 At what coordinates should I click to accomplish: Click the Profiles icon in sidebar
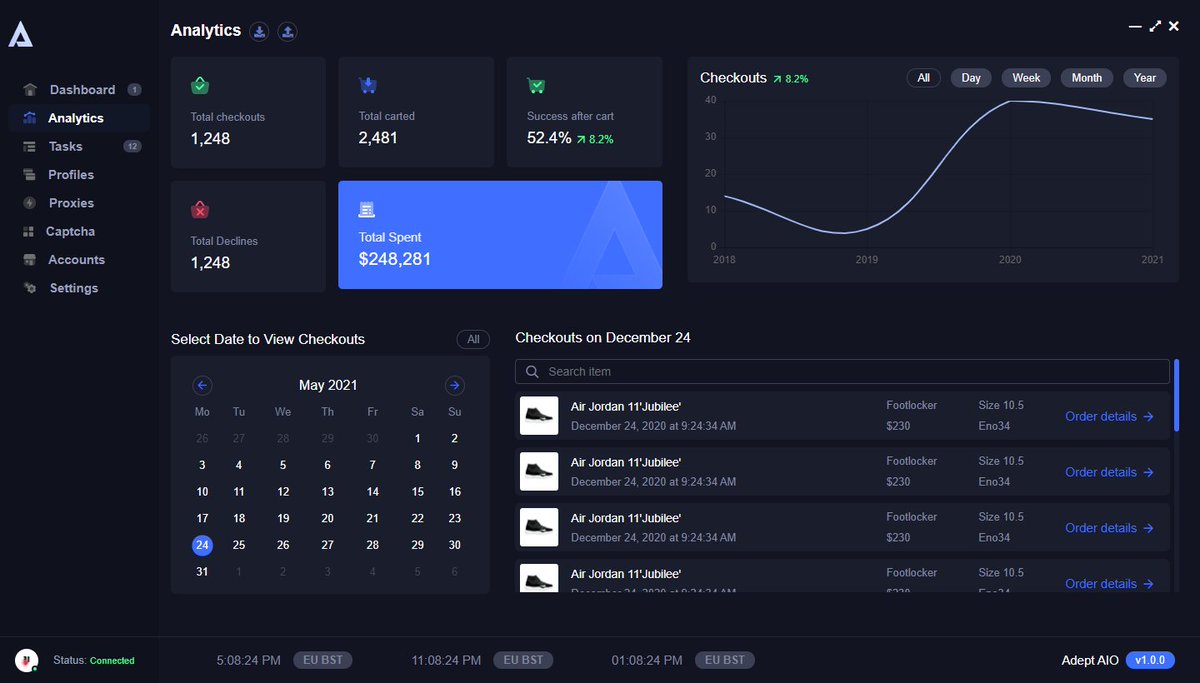[x=30, y=175]
